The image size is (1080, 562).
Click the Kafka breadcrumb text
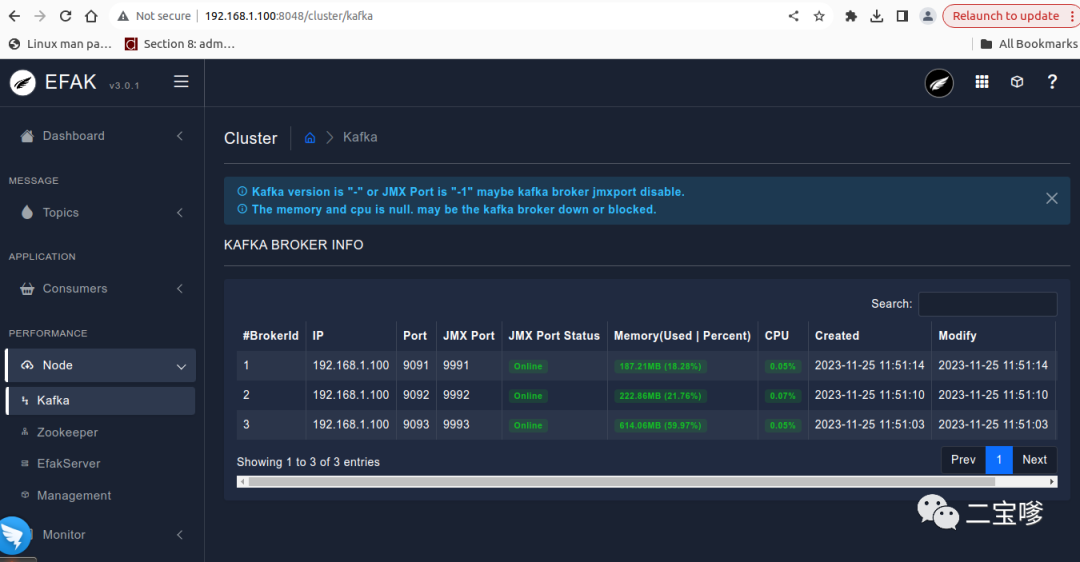click(x=360, y=137)
